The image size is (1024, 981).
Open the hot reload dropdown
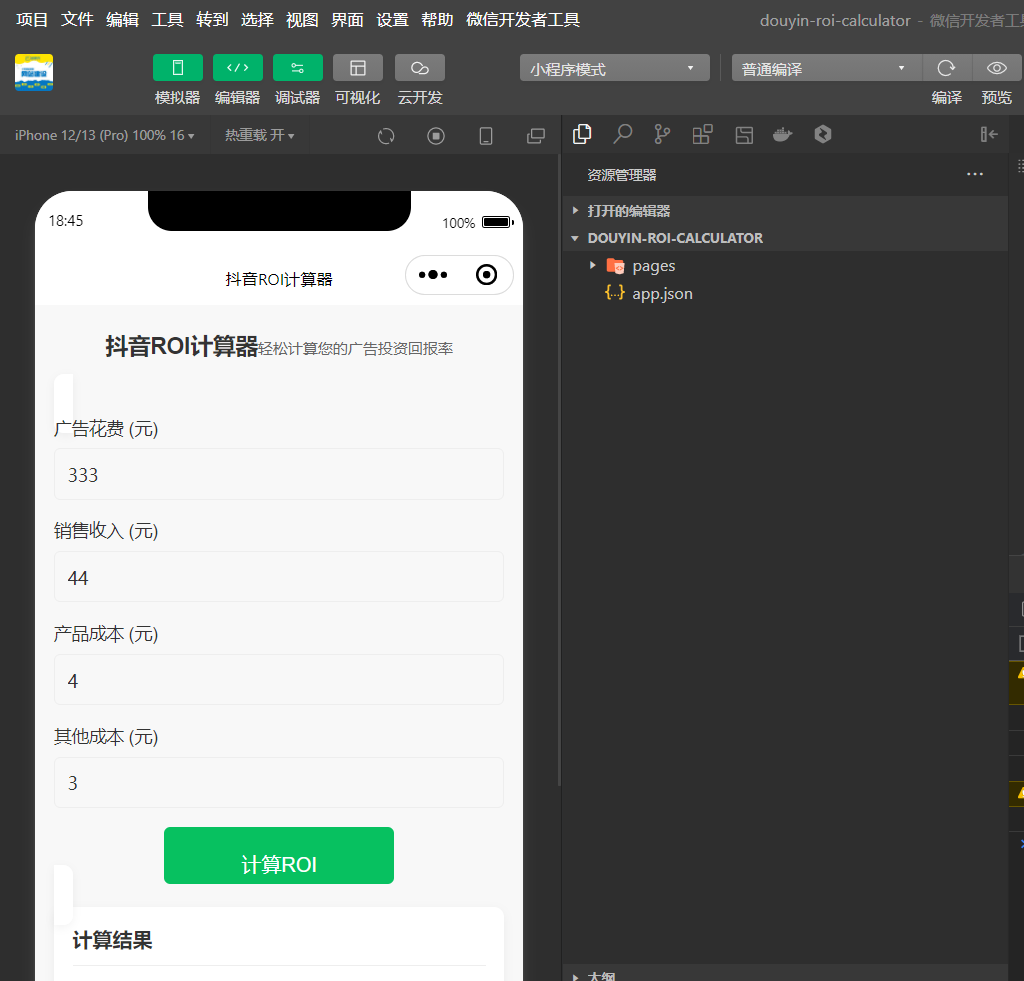(x=259, y=135)
